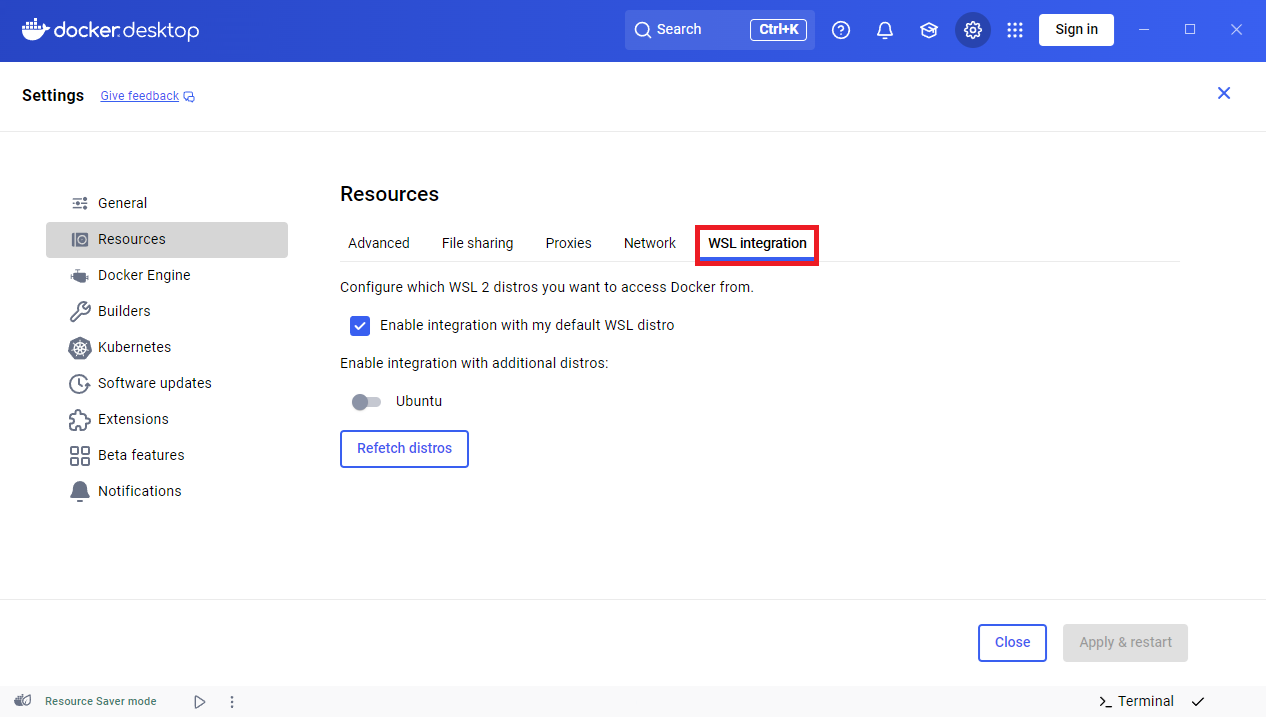Open the Give feedback link
The height and width of the screenshot is (717, 1266).
(139, 95)
